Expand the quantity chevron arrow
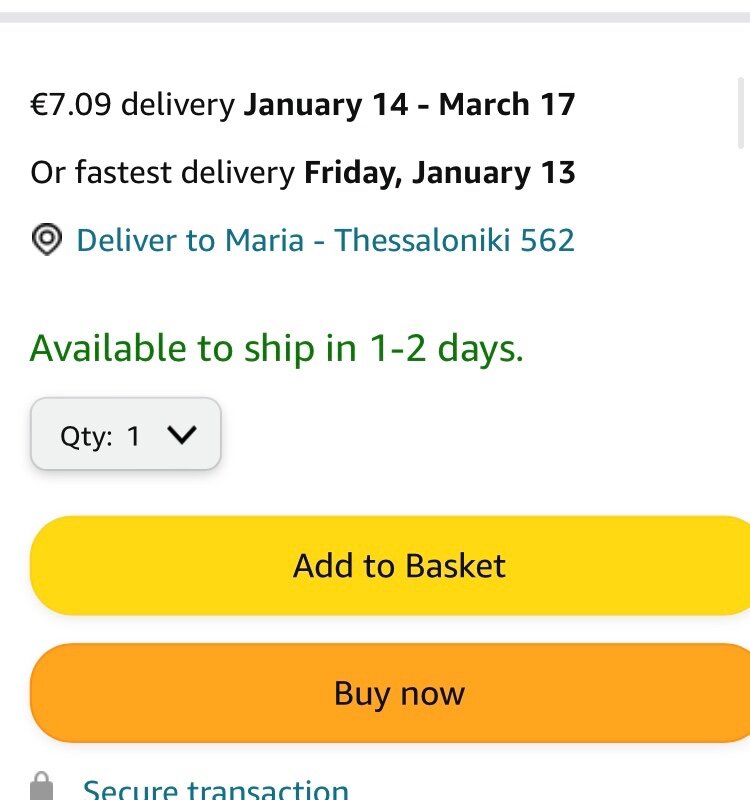The width and height of the screenshot is (750, 800). [182, 435]
